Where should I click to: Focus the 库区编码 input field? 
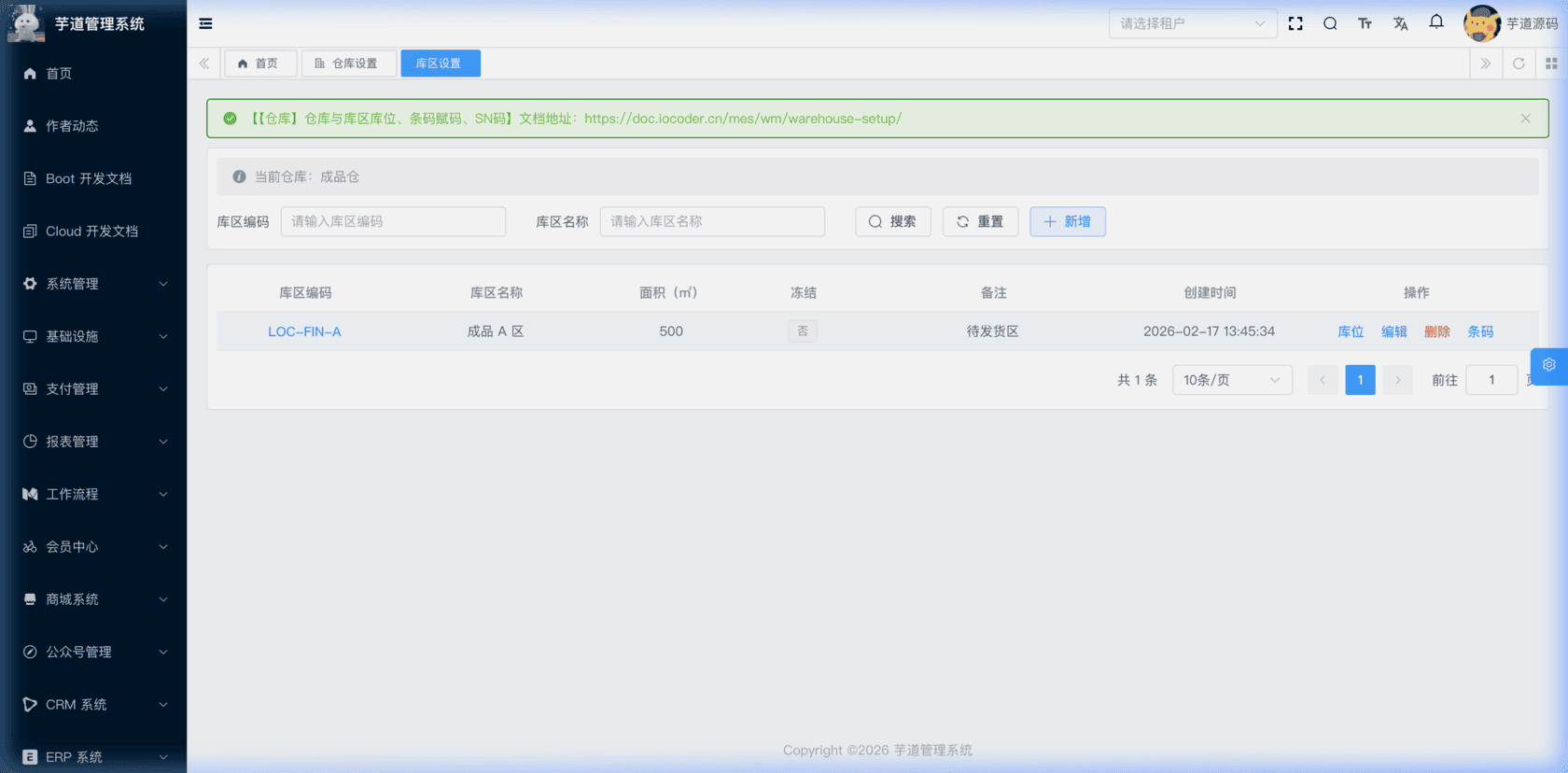click(393, 221)
